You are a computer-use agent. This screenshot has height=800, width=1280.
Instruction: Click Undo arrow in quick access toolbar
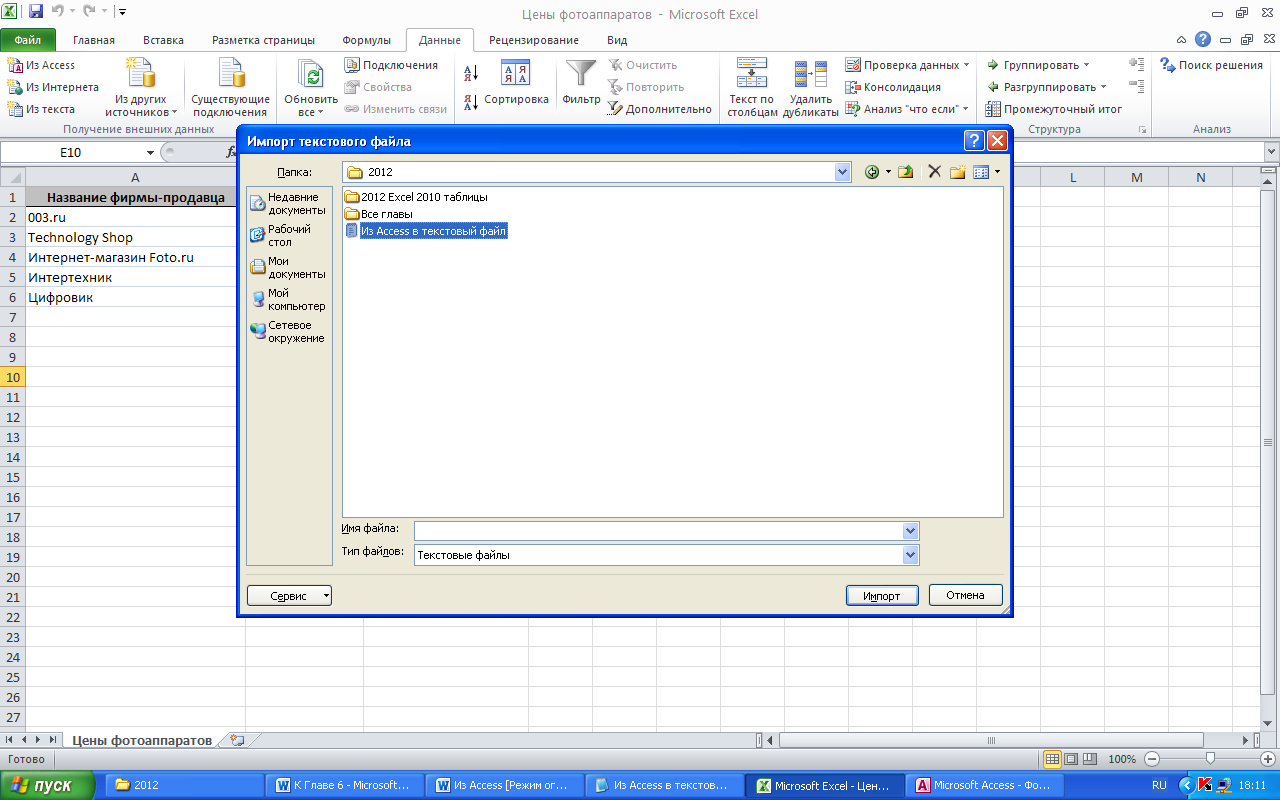tap(59, 13)
